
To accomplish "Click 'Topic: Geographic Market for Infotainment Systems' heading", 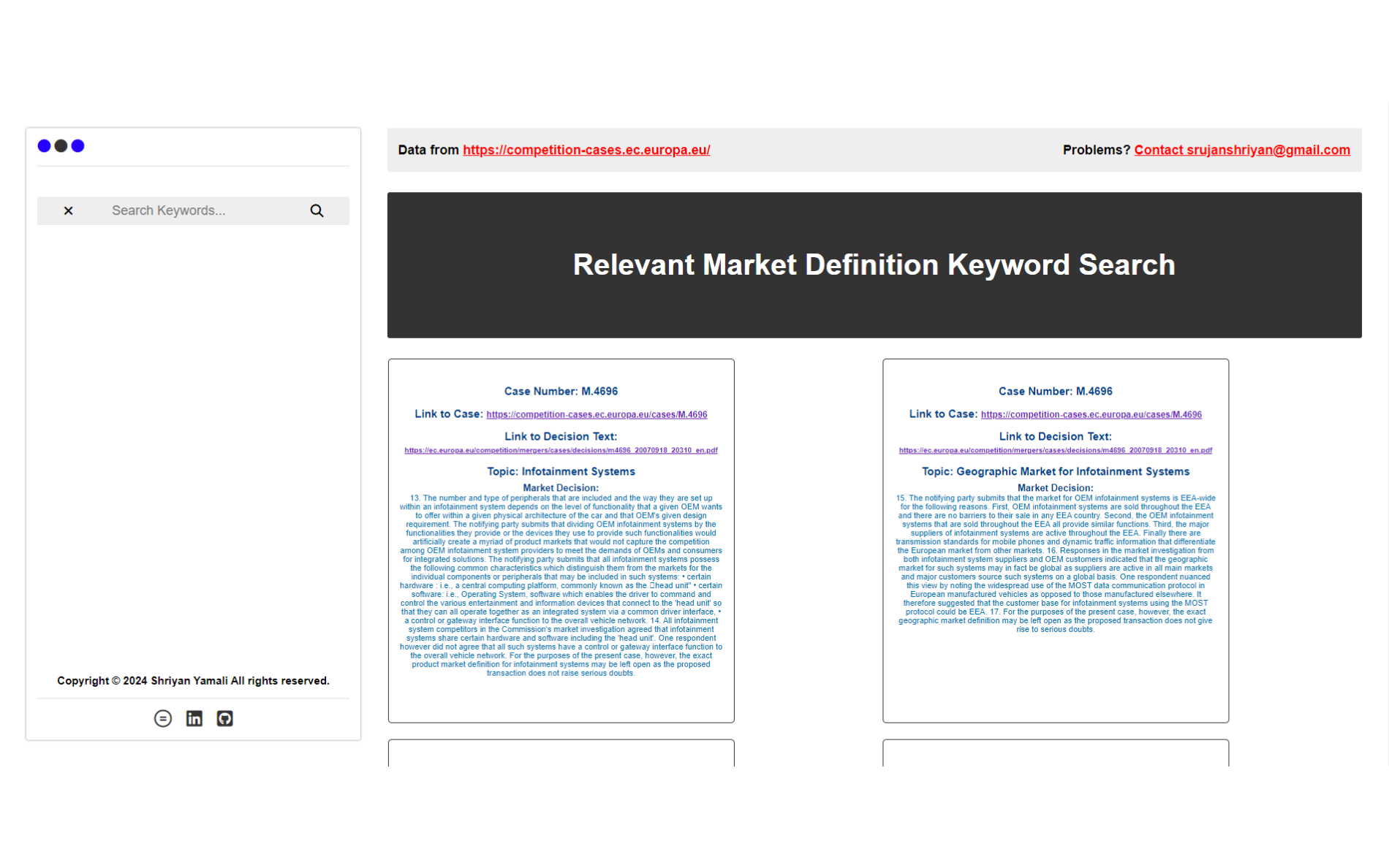I will coord(1055,471).
